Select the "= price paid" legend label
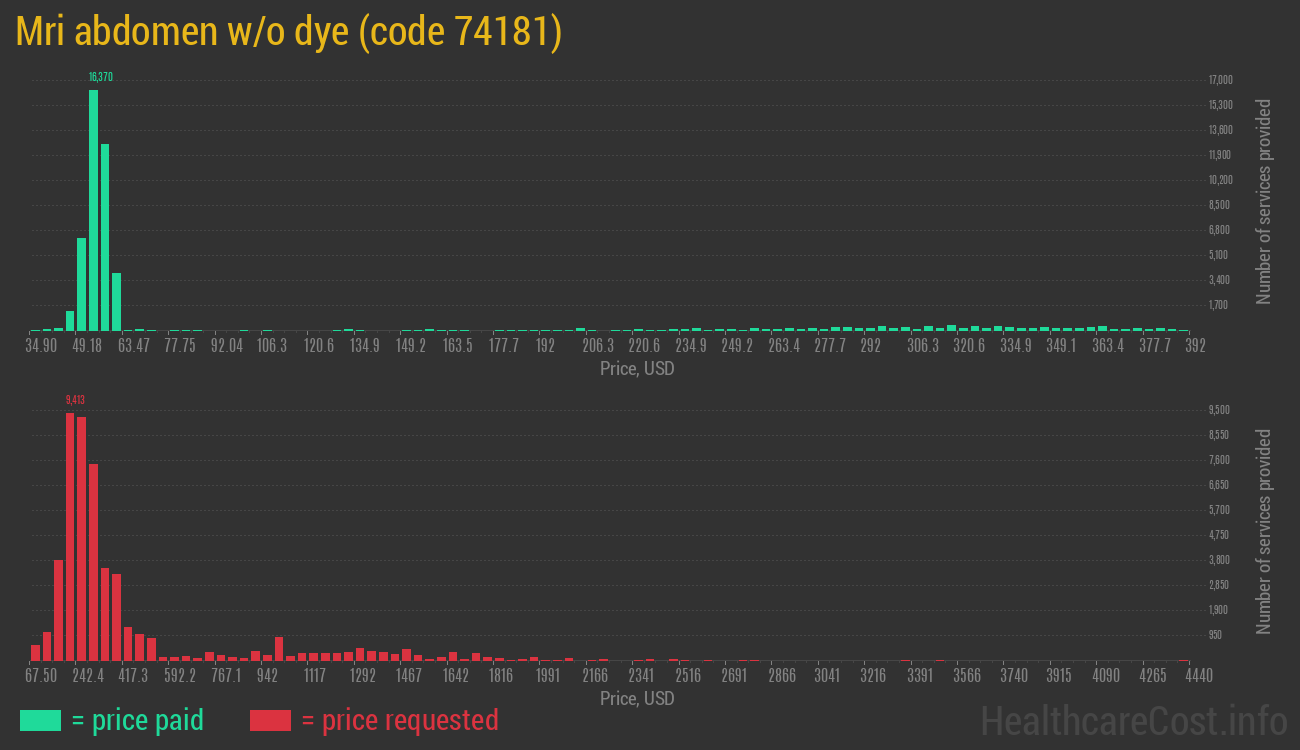The width and height of the screenshot is (1300, 750). [x=138, y=720]
